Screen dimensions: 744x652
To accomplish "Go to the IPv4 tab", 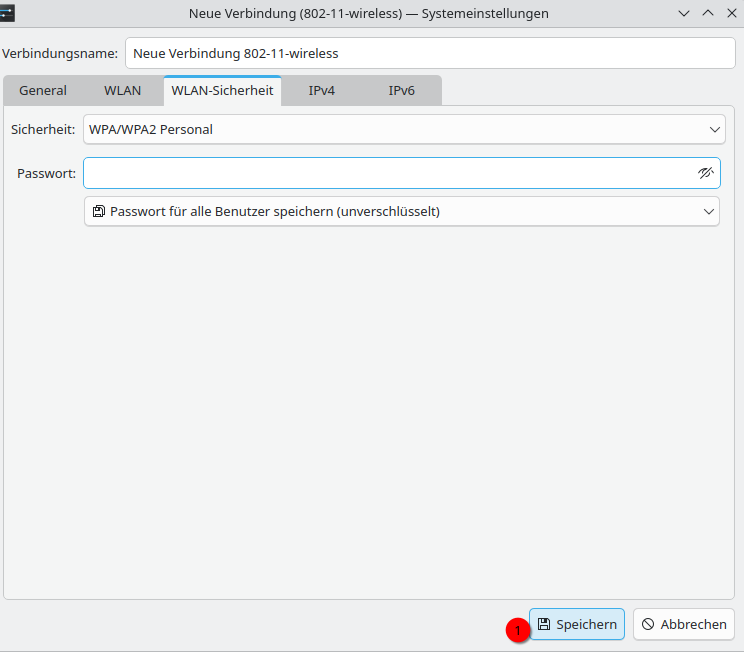I will [x=321, y=90].
